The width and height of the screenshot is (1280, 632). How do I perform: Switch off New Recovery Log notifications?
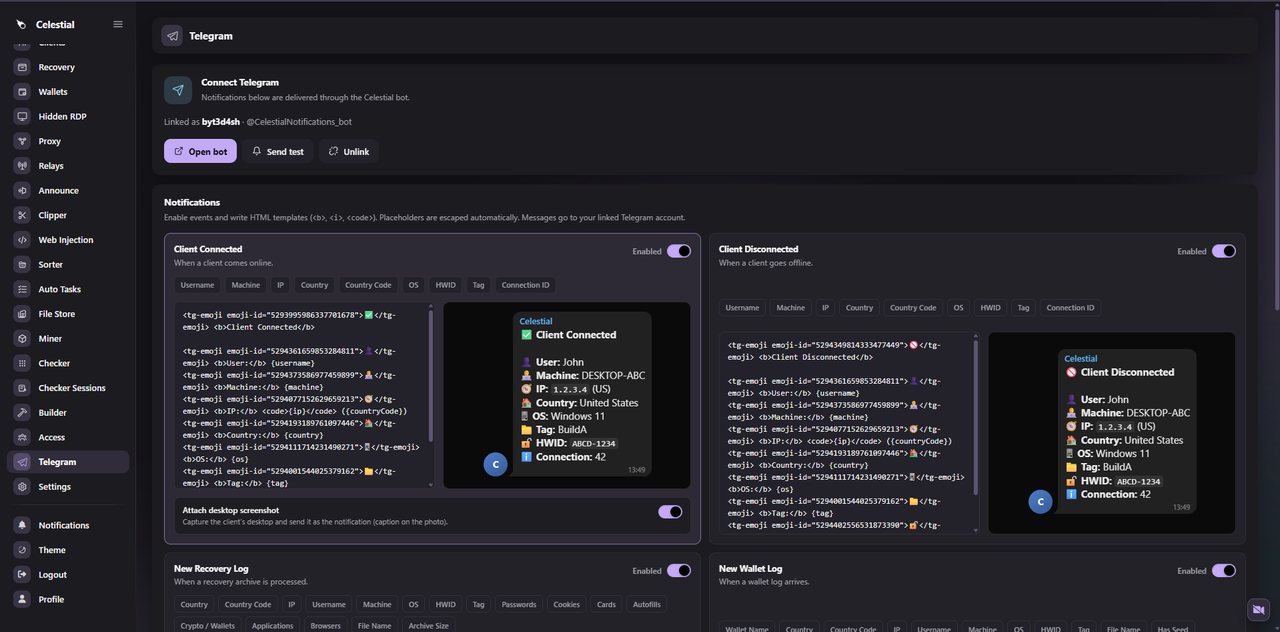679,571
